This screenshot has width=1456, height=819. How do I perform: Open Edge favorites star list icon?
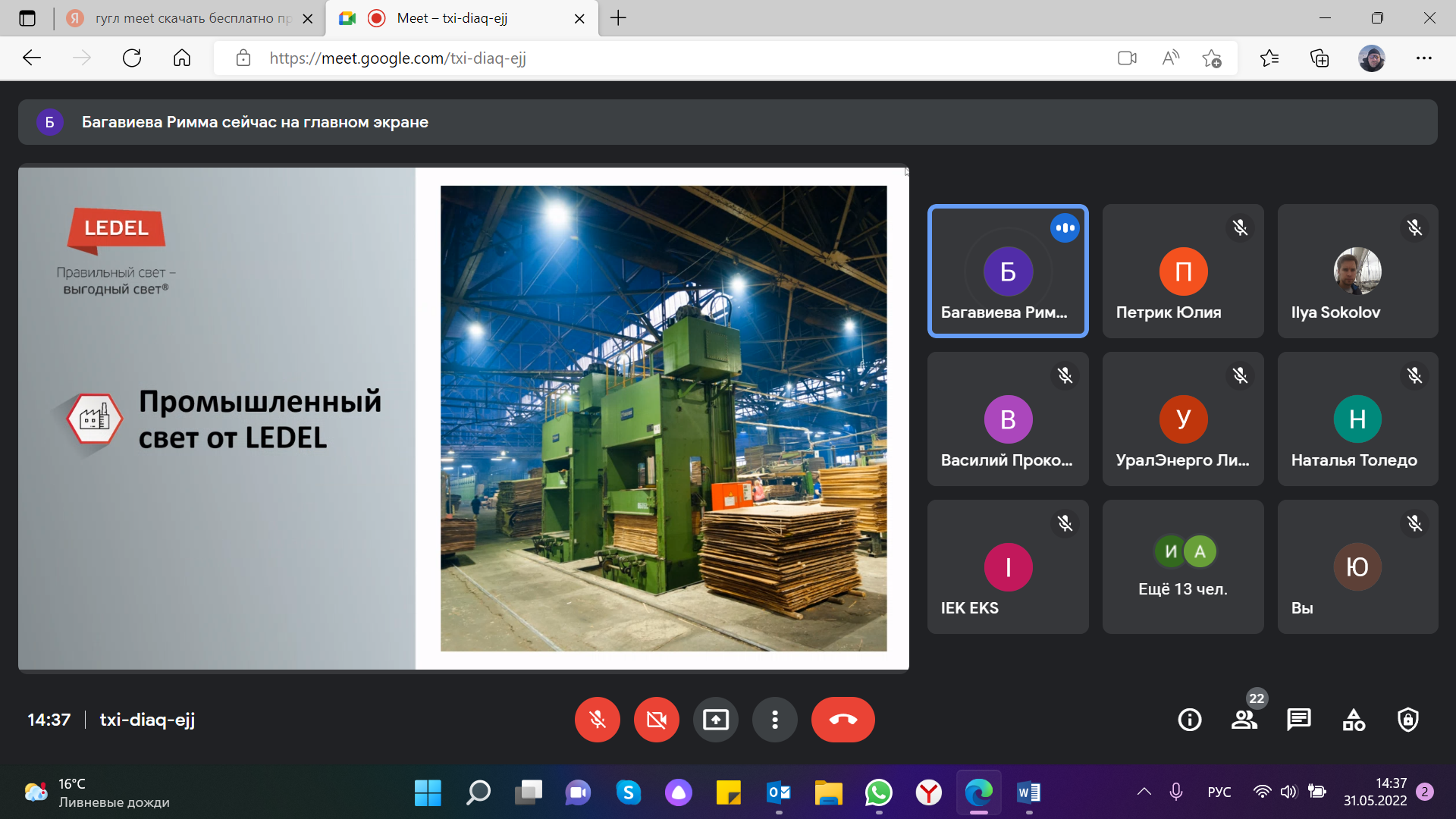coord(1269,58)
